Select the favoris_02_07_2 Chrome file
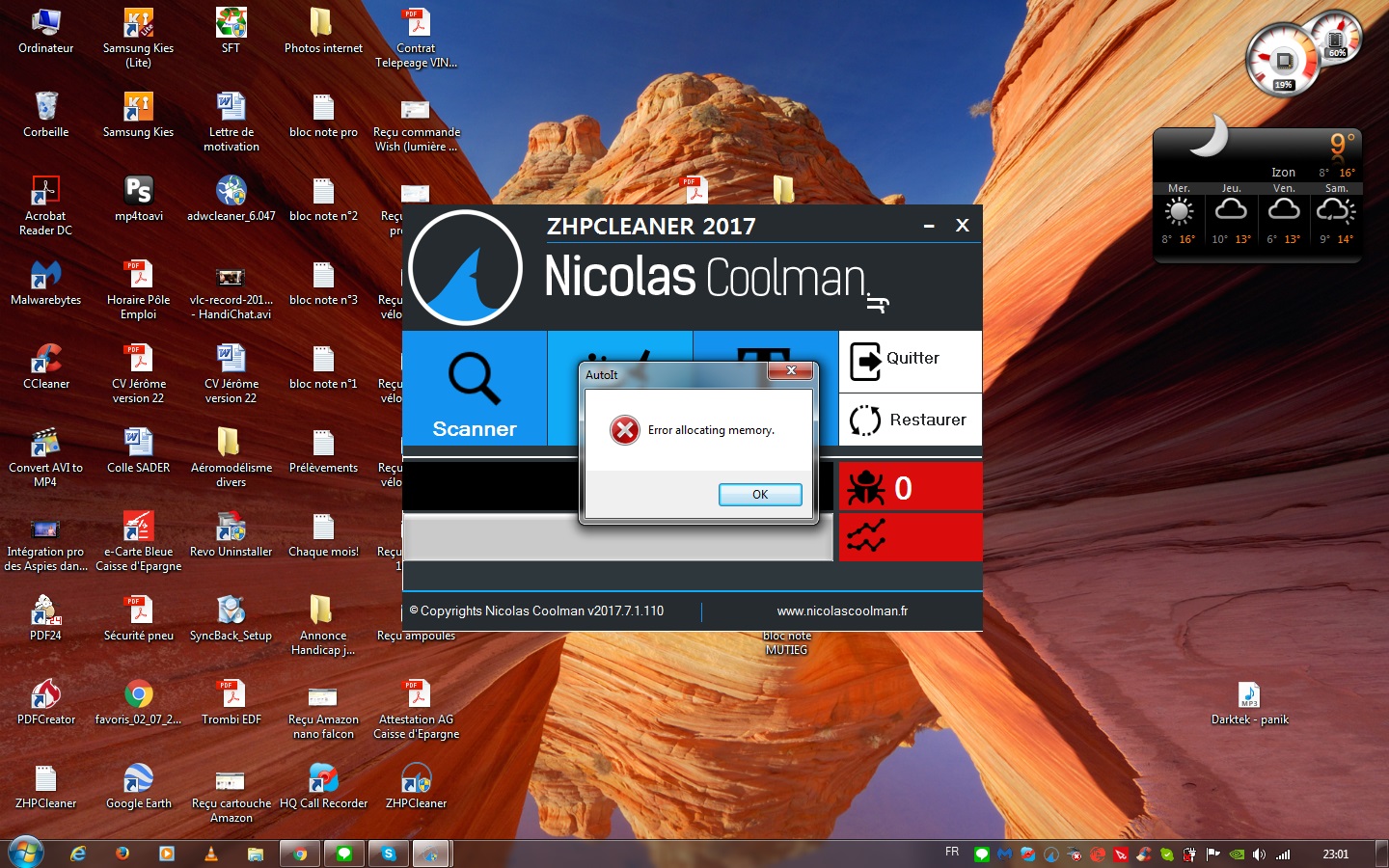Screen dimensions: 1389x868 pyautogui.click(x=138, y=702)
